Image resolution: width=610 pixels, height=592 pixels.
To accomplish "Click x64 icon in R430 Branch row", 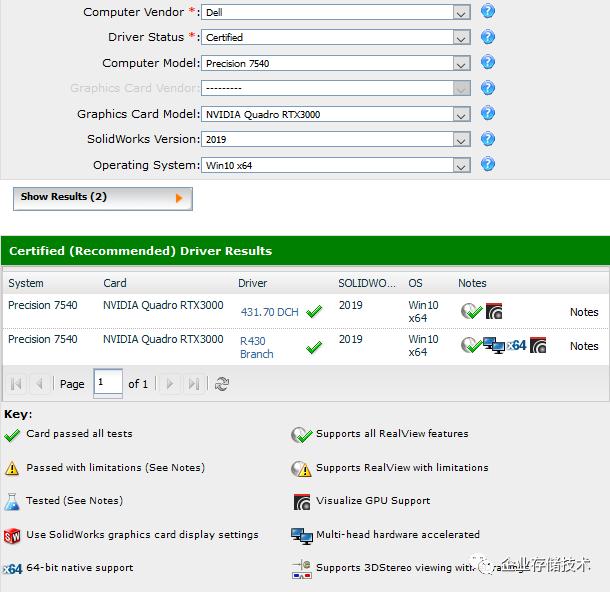I will (x=516, y=345).
